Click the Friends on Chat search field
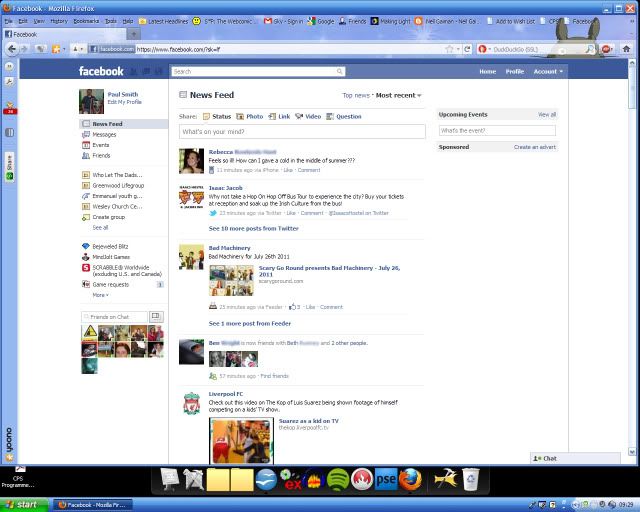 [115, 316]
